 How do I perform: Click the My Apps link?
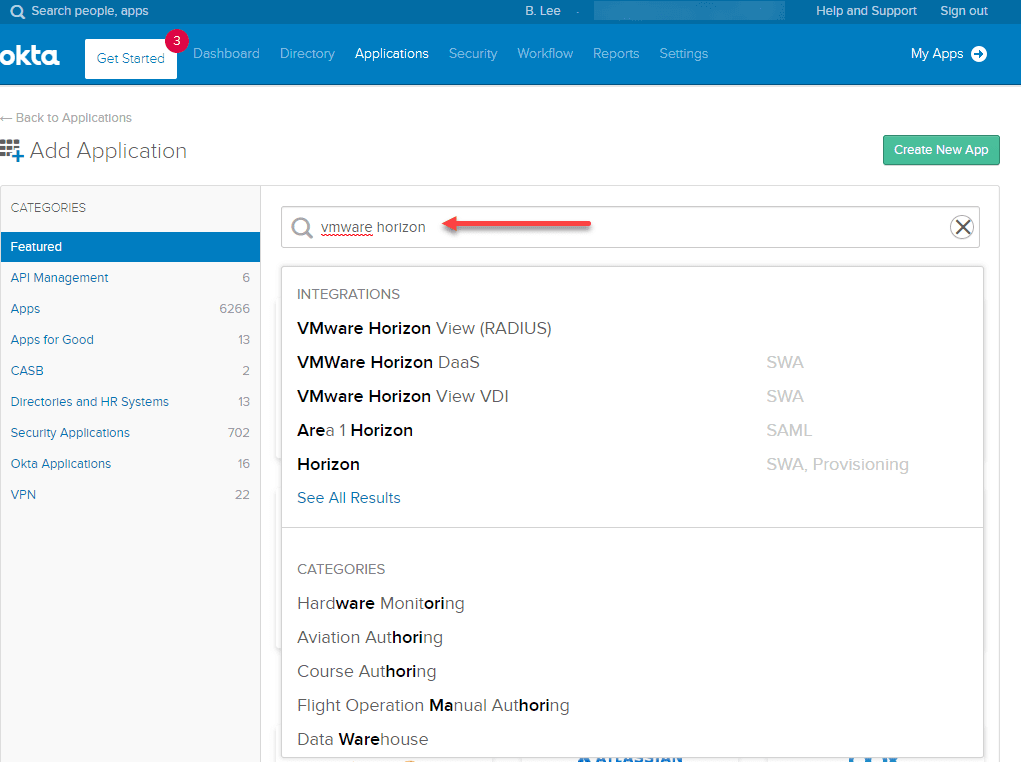[936, 54]
